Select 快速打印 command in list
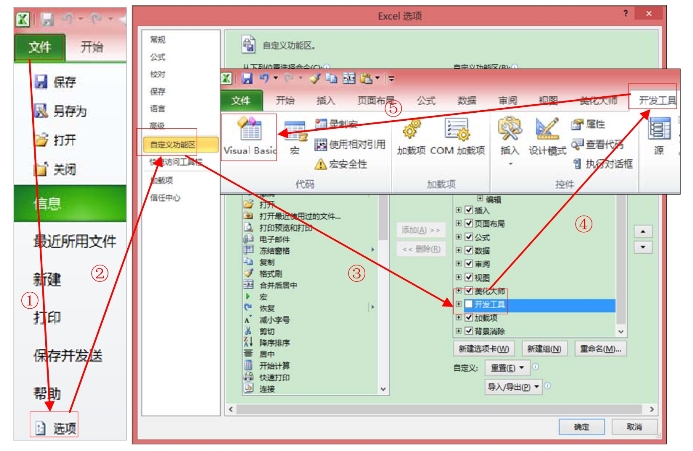 point(267,377)
